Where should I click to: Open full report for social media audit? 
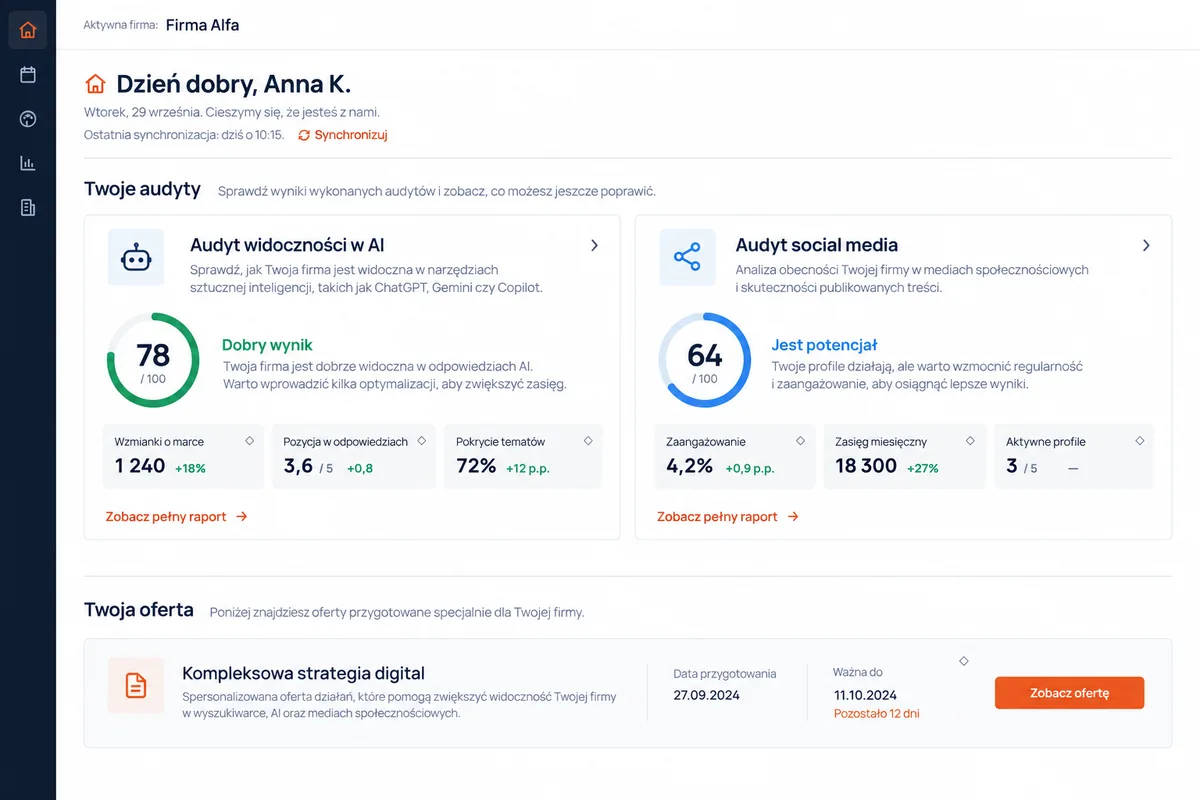tap(728, 517)
